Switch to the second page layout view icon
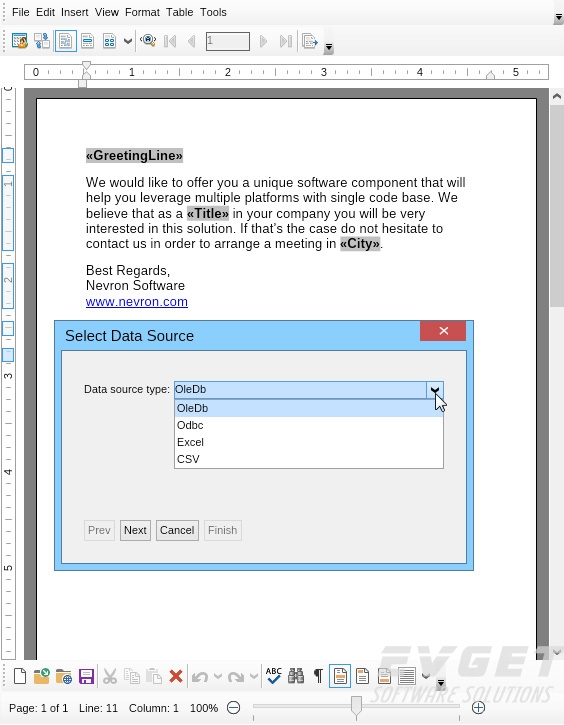This screenshot has height=725, width=564. click(x=362, y=676)
